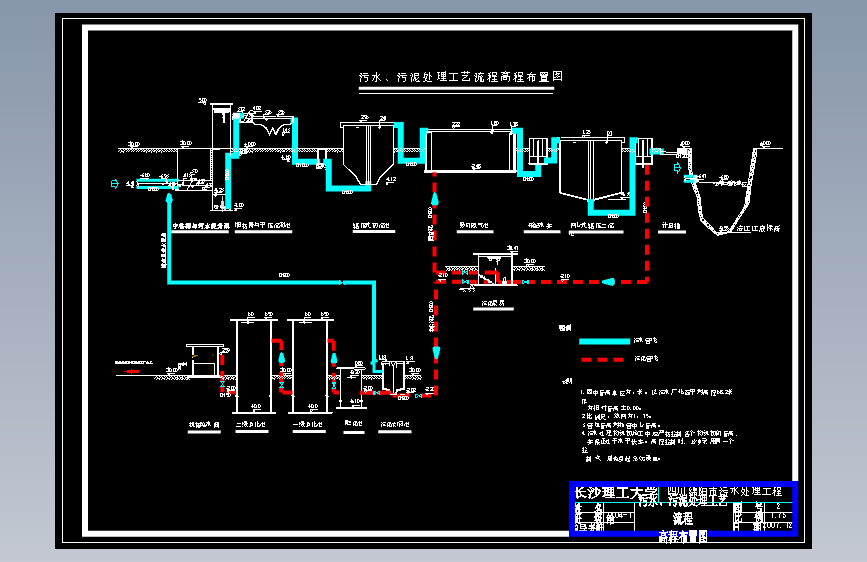
Task: Select the blue 高程布置图 text at bottom
Action: coord(683,536)
